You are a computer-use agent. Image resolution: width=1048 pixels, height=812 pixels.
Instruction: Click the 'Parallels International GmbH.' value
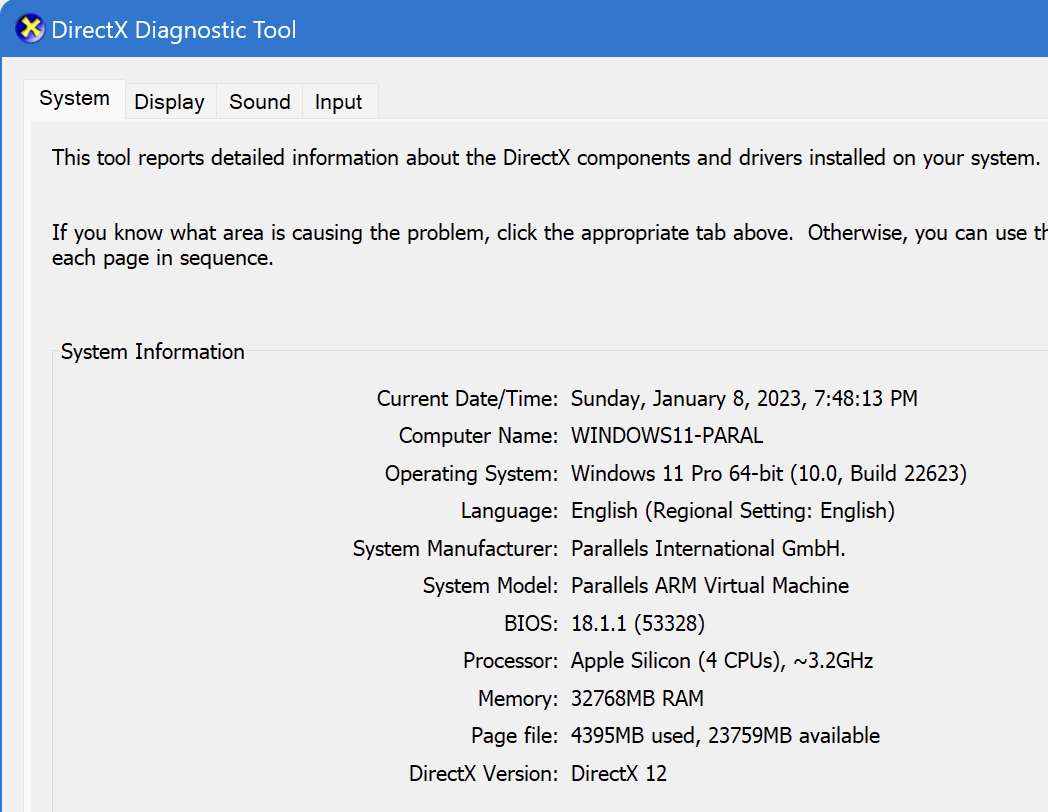708,549
